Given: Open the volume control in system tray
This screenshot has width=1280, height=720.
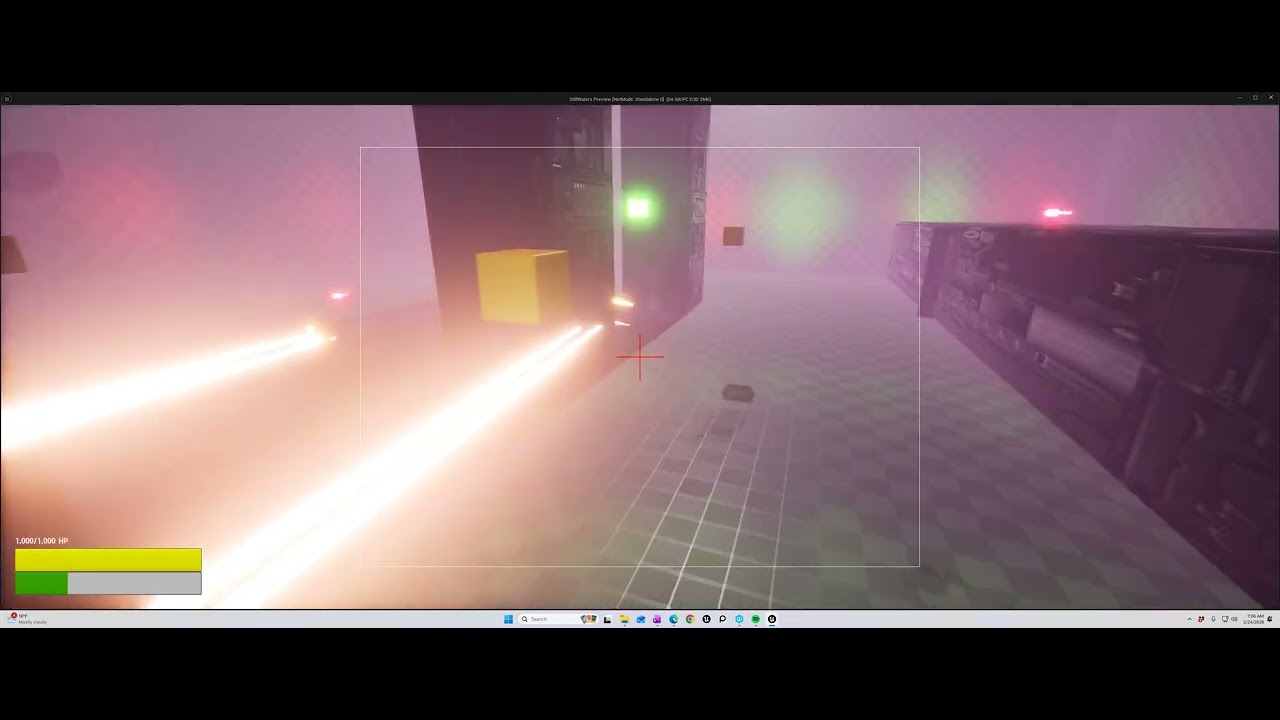Looking at the screenshot, I should pos(1234,619).
